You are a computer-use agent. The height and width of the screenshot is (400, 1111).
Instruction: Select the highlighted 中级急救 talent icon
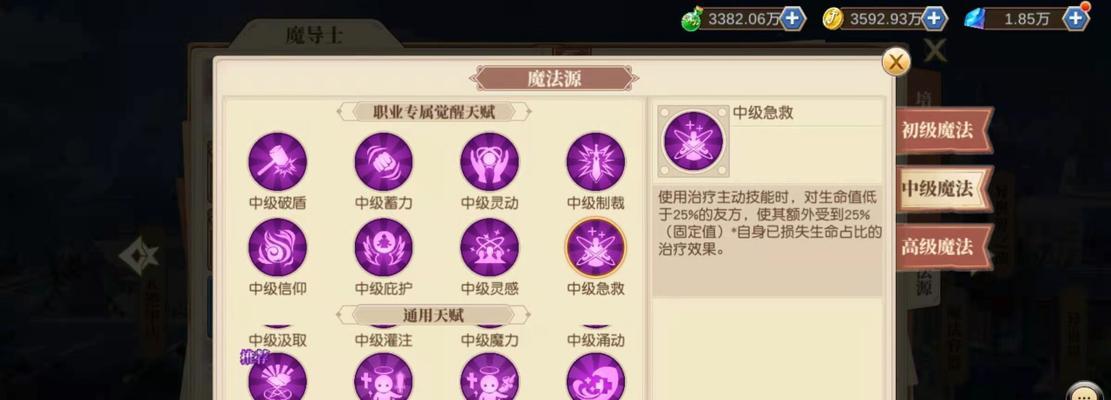(596, 248)
